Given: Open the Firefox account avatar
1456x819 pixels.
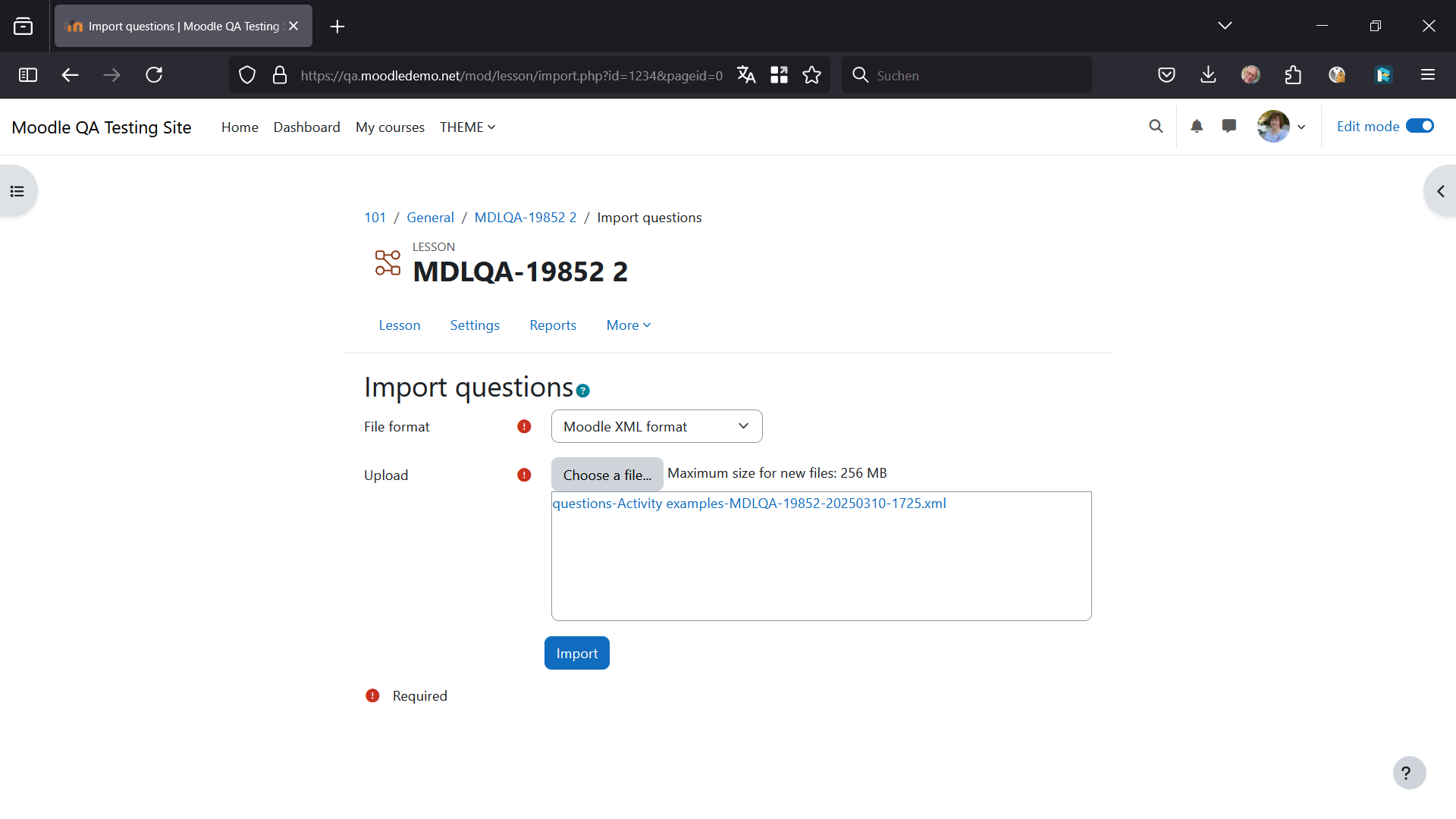Looking at the screenshot, I should 1250,75.
